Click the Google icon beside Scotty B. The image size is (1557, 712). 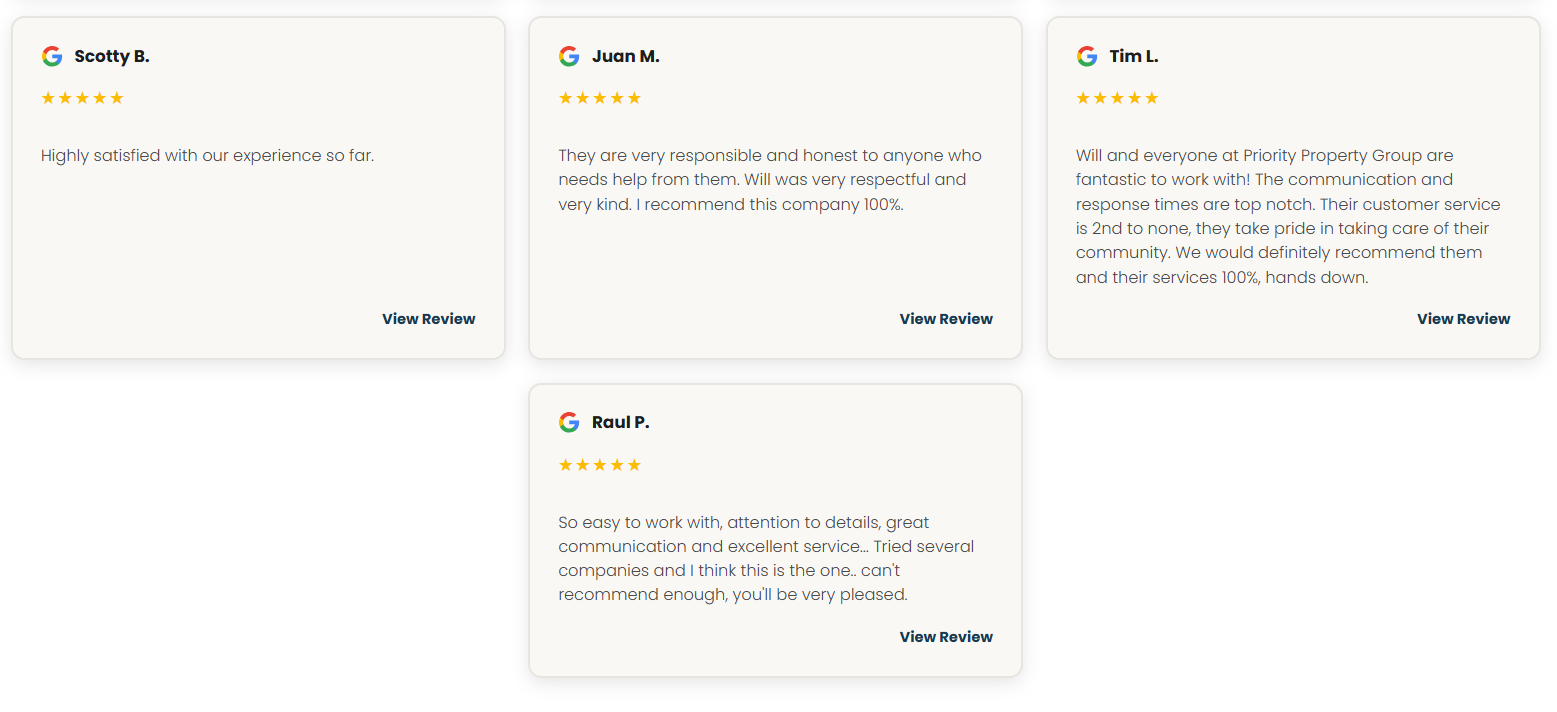[x=52, y=56]
